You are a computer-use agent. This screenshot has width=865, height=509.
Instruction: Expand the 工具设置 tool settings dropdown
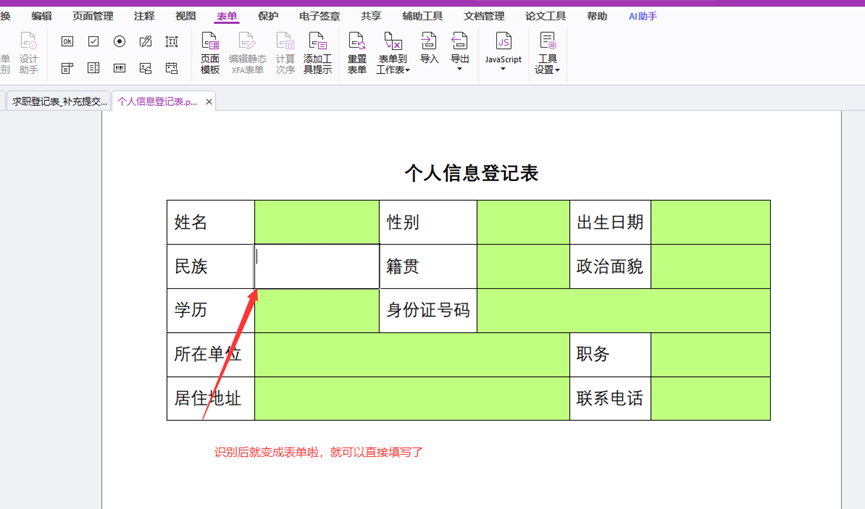point(547,52)
